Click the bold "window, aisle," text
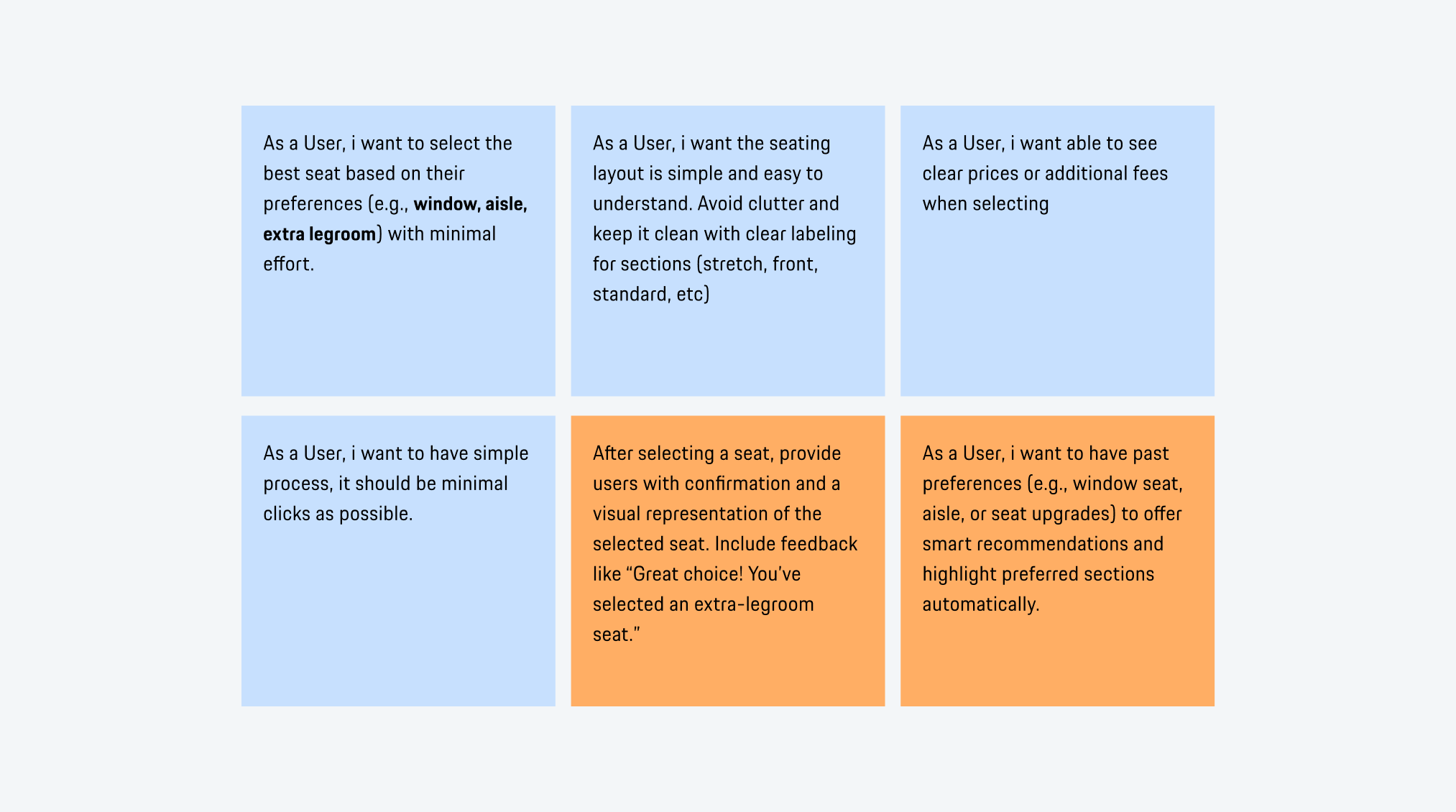1456x812 pixels. (470, 204)
